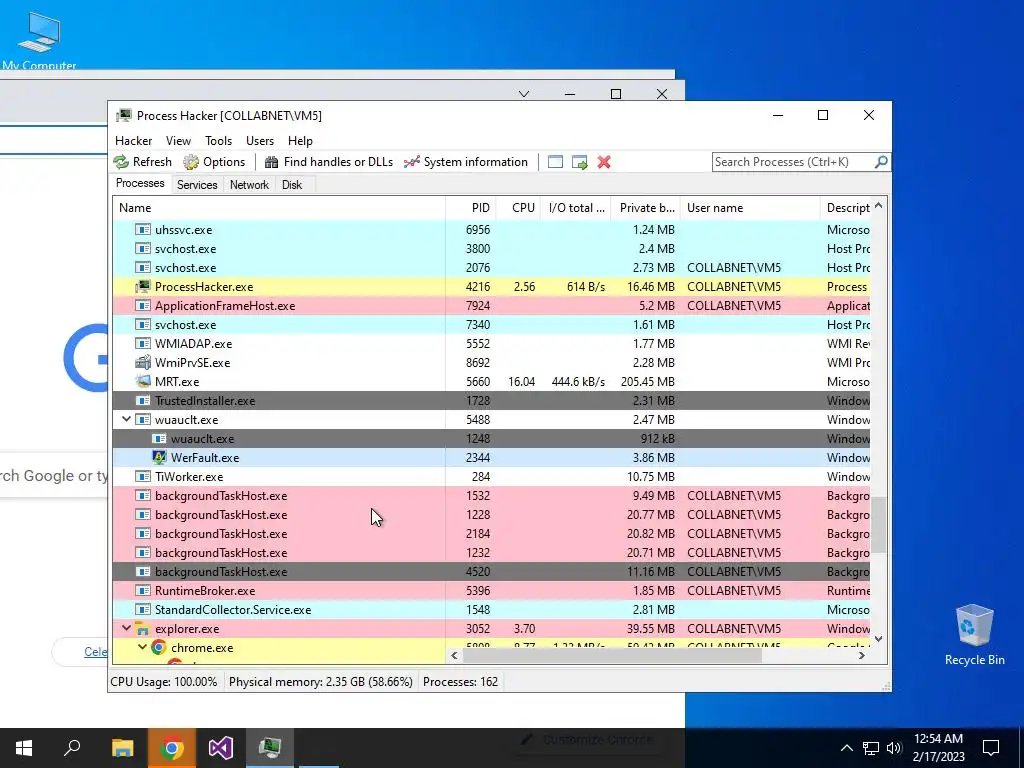Click the ProcessHacker.exe process icon
Screen dimensions: 1024x768
click(142, 287)
